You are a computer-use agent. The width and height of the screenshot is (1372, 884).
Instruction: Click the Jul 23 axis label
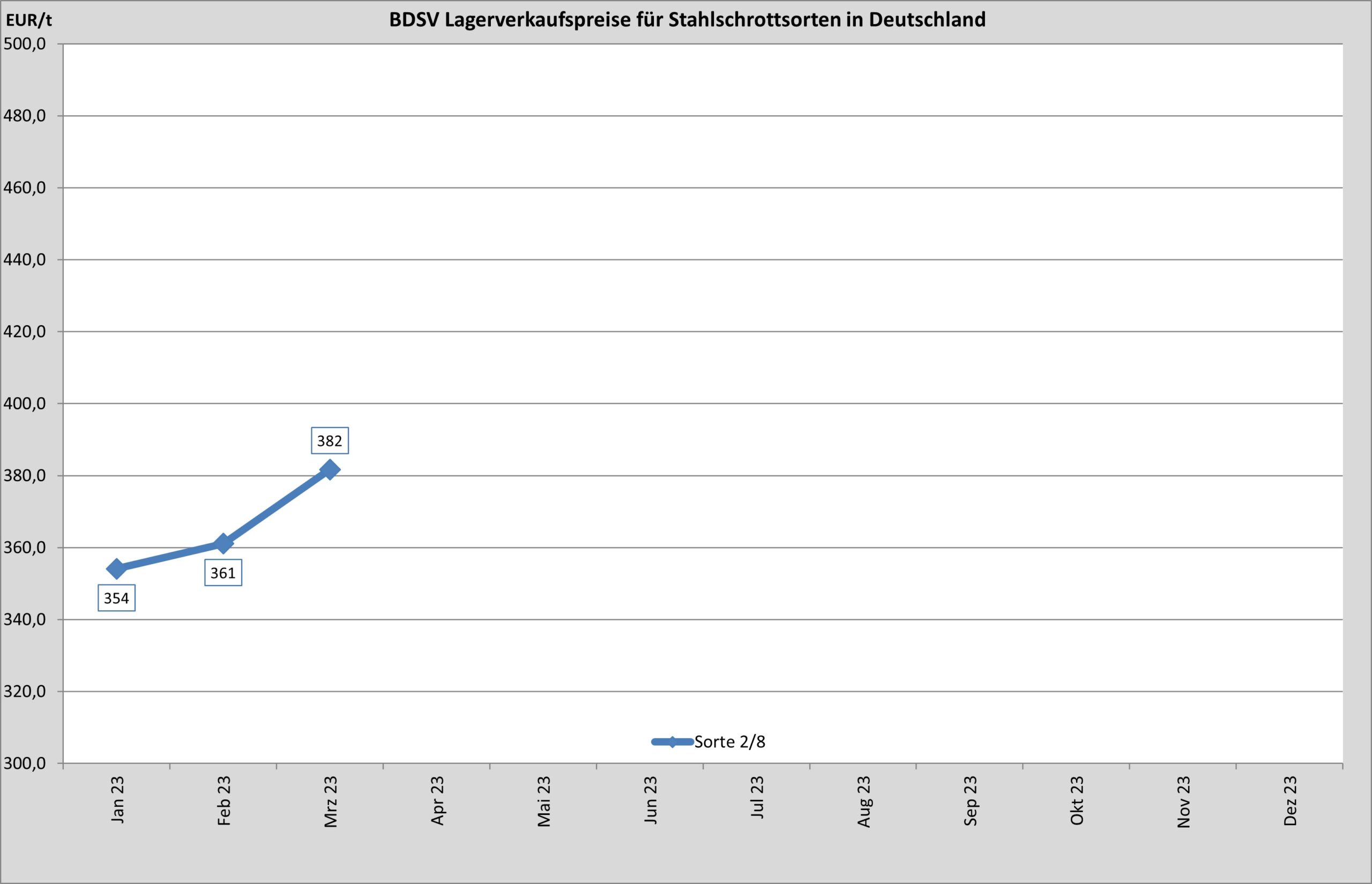(x=757, y=797)
